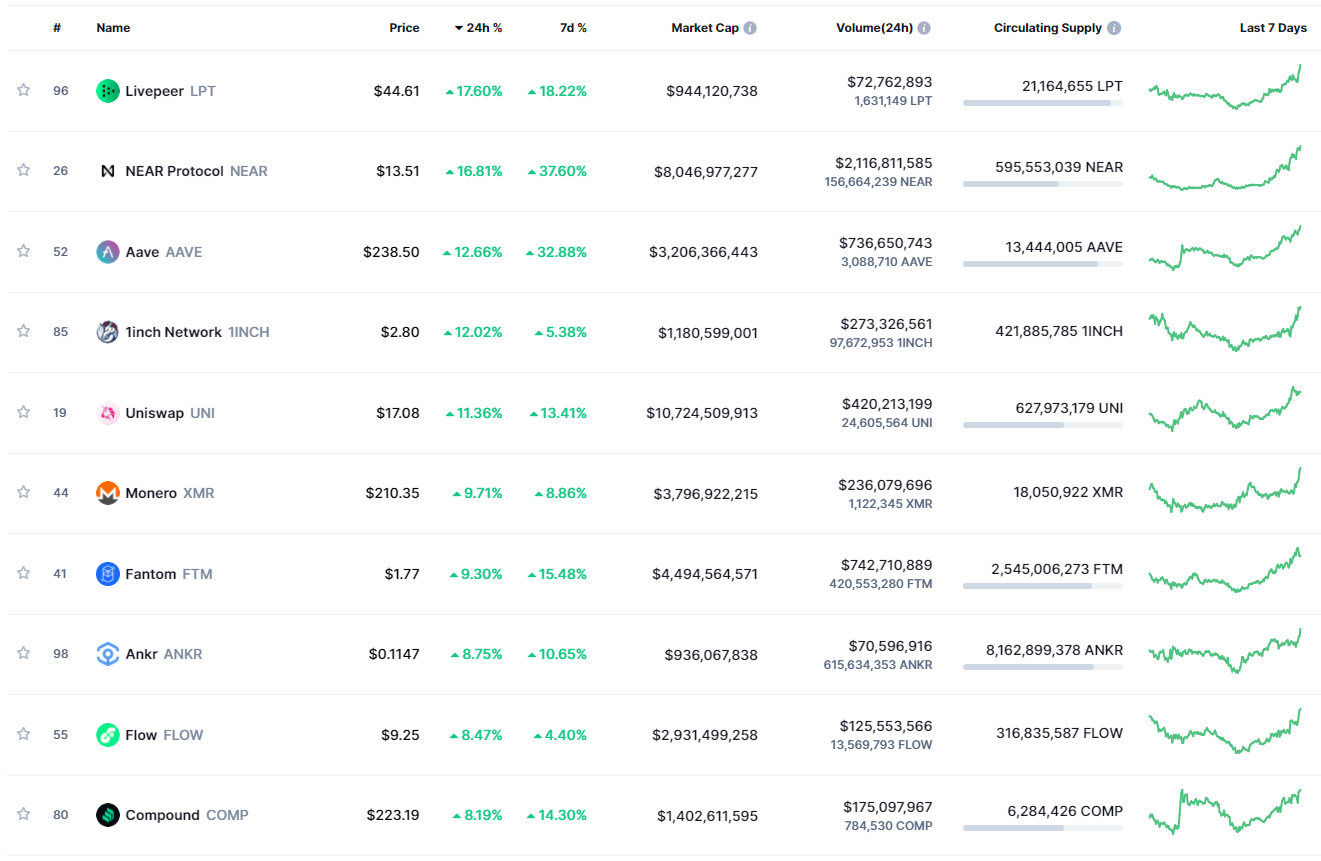
Task: Click the Compound coin logo
Action: click(108, 815)
